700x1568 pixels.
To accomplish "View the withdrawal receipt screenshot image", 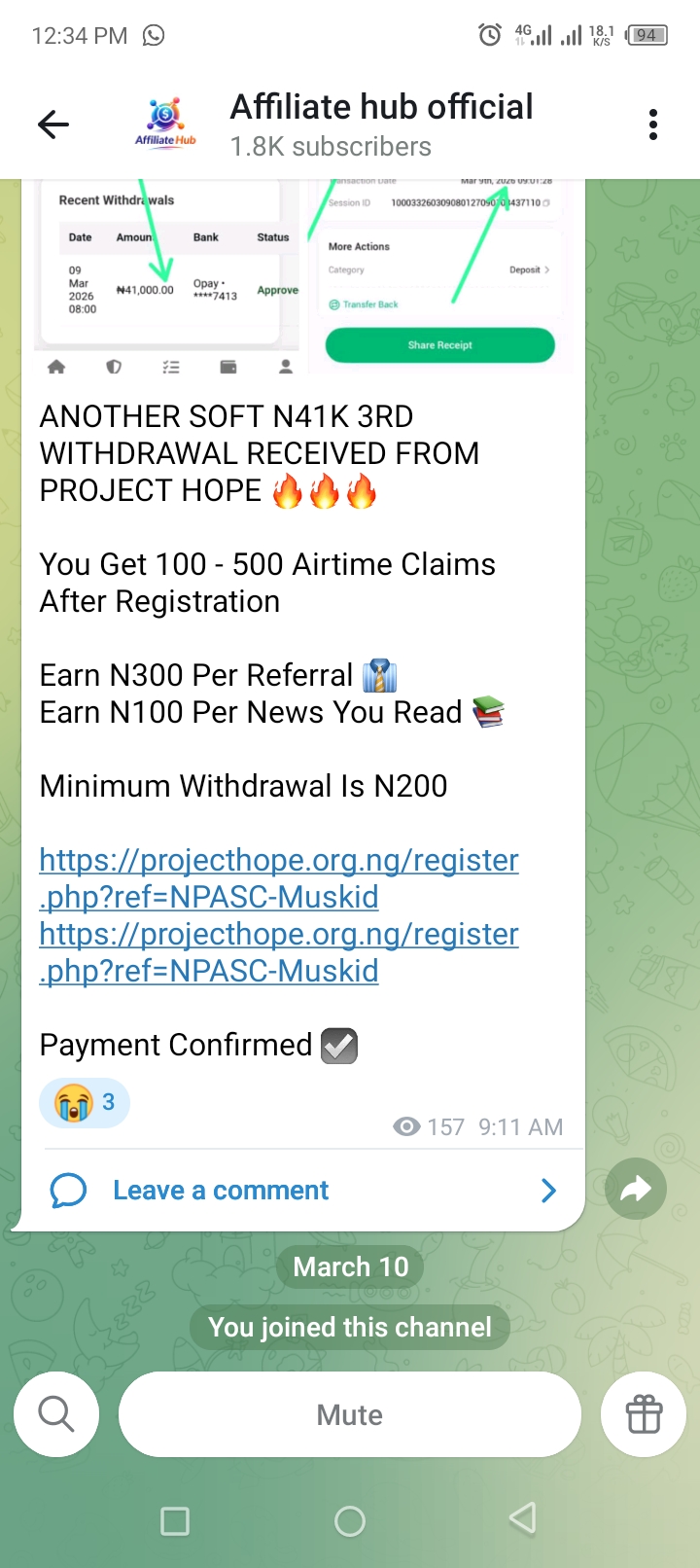I will pos(303,278).
